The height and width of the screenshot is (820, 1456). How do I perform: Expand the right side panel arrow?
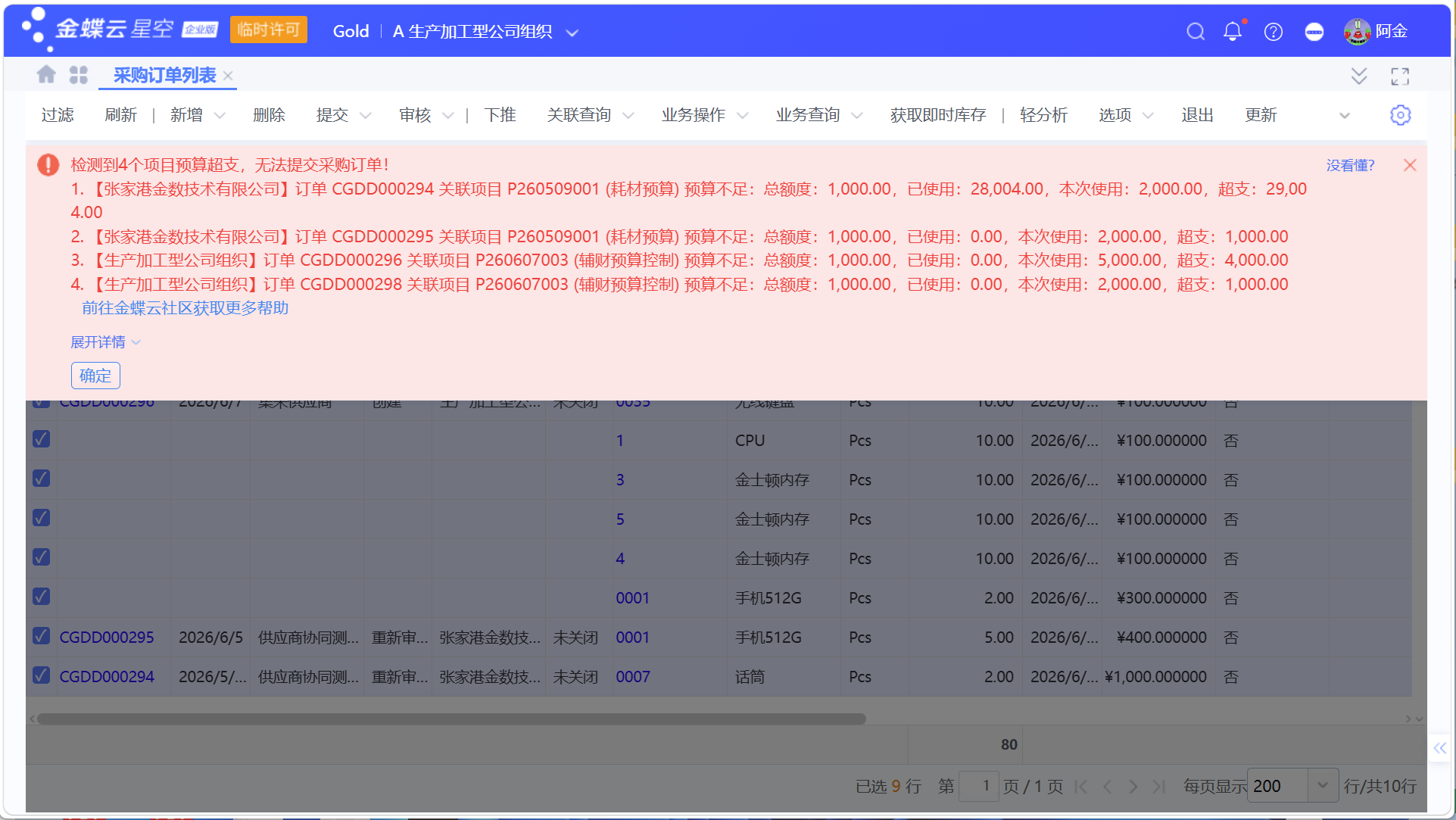pyautogui.click(x=1439, y=748)
